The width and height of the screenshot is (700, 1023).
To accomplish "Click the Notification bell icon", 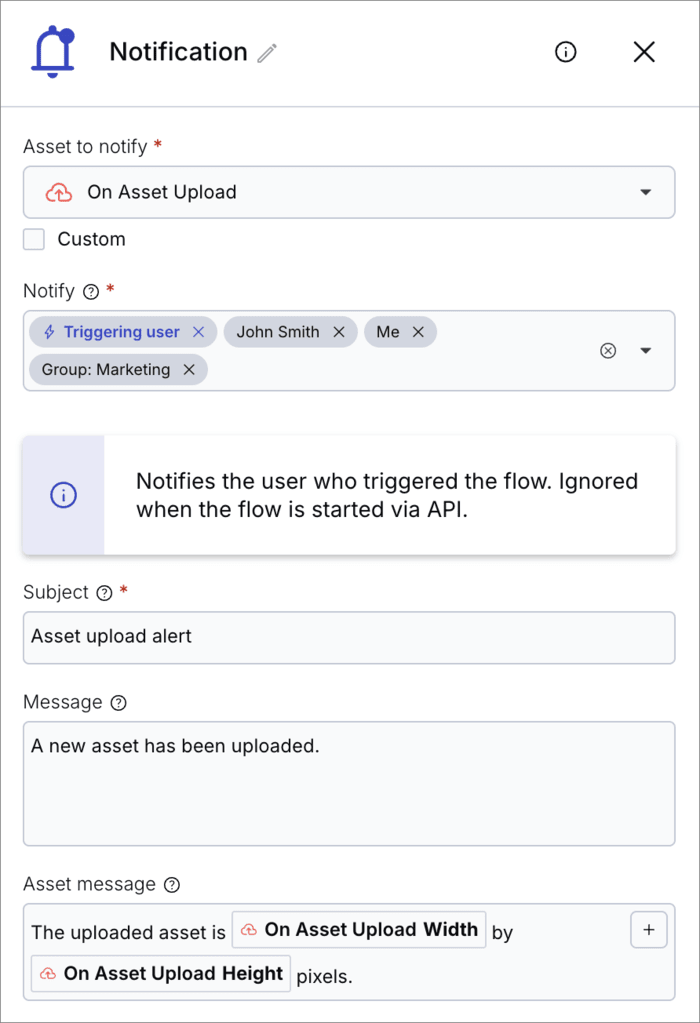I will (x=53, y=52).
